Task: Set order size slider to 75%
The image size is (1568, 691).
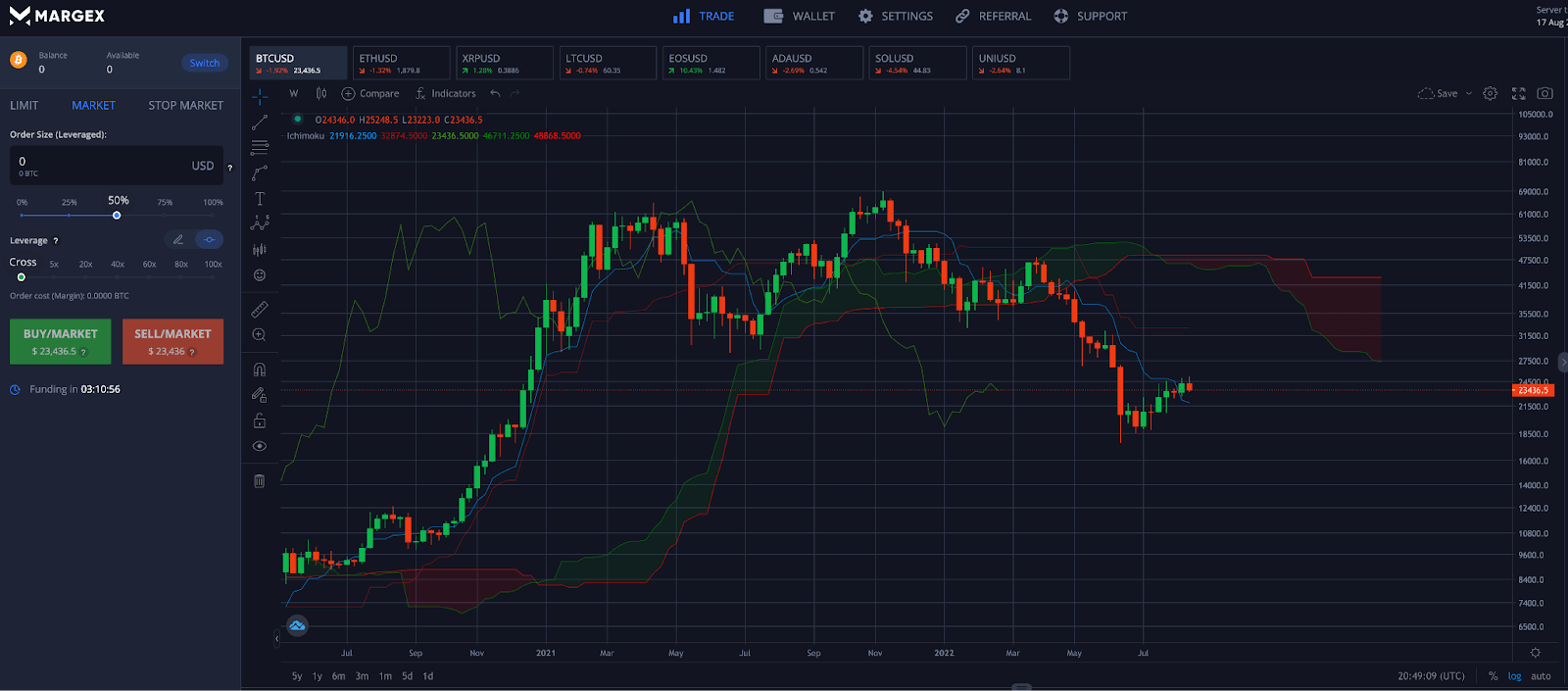Action: (165, 215)
